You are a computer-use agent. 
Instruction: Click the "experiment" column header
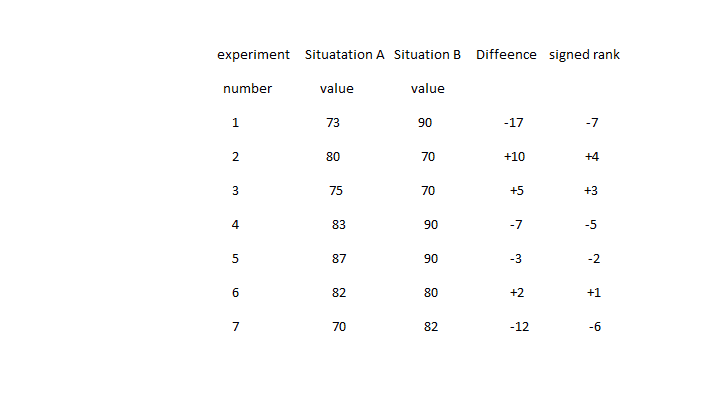(x=254, y=54)
